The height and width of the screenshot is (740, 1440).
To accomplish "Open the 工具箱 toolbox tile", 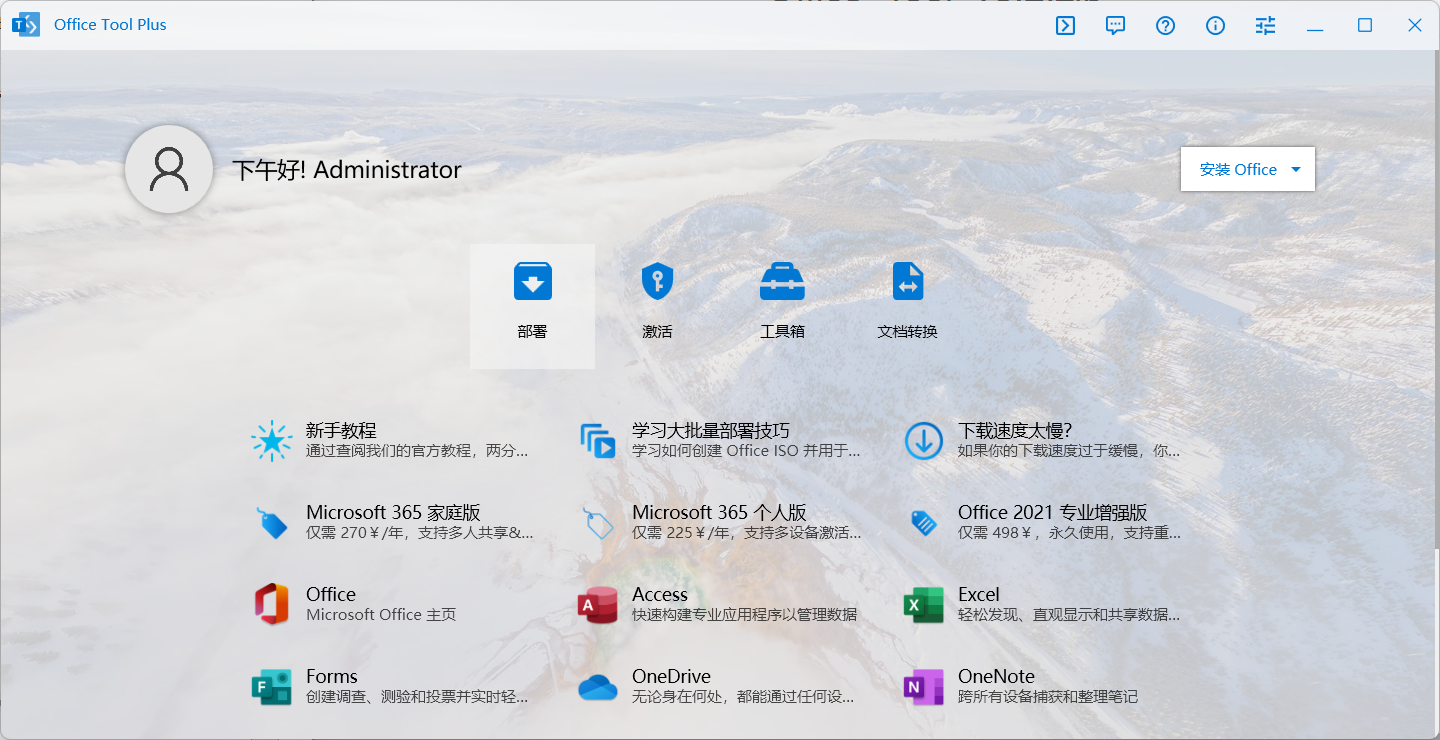I will [782, 306].
